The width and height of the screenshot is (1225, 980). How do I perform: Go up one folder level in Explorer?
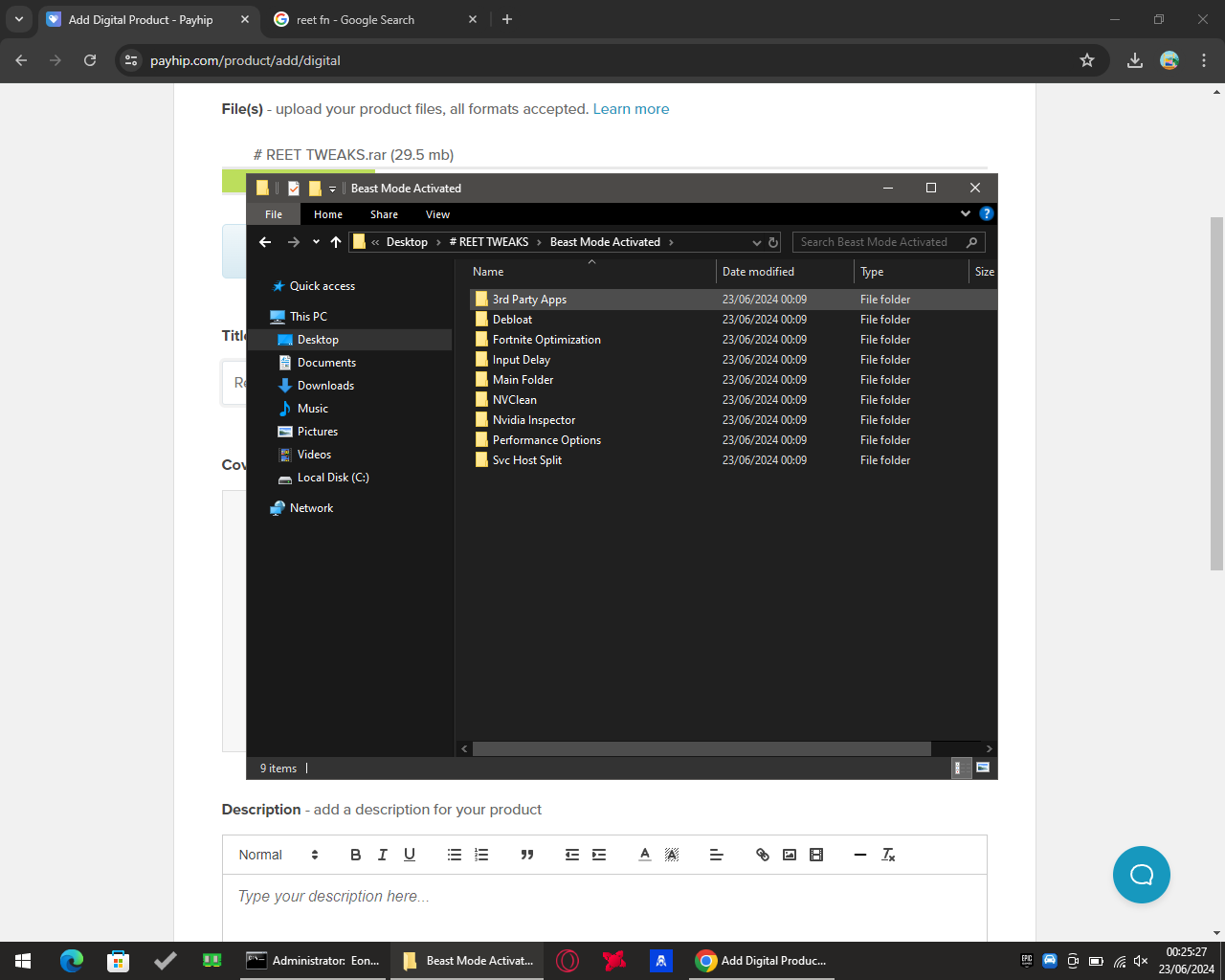pyautogui.click(x=336, y=242)
